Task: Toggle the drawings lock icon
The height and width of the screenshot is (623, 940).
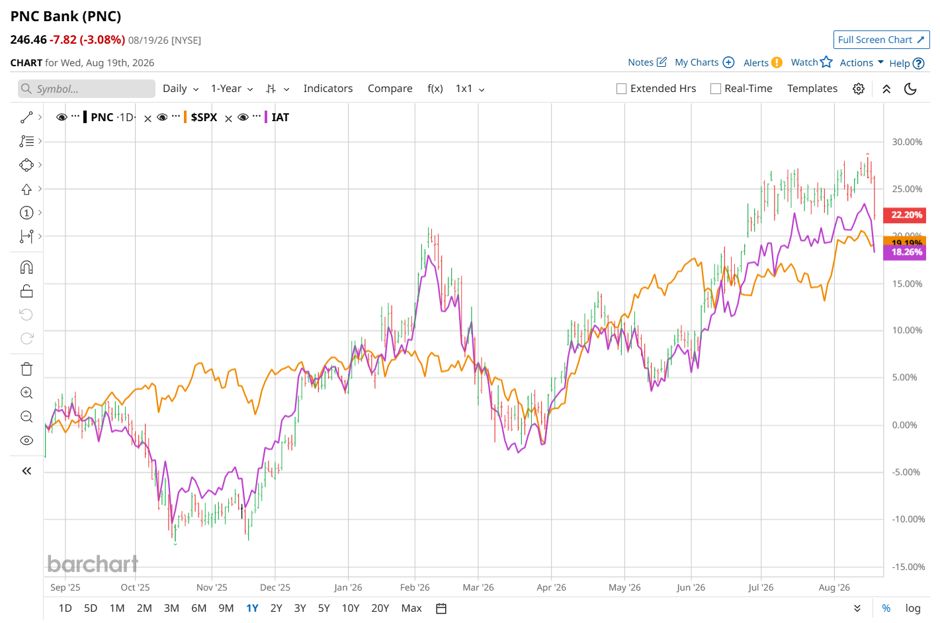Action: (x=26, y=291)
